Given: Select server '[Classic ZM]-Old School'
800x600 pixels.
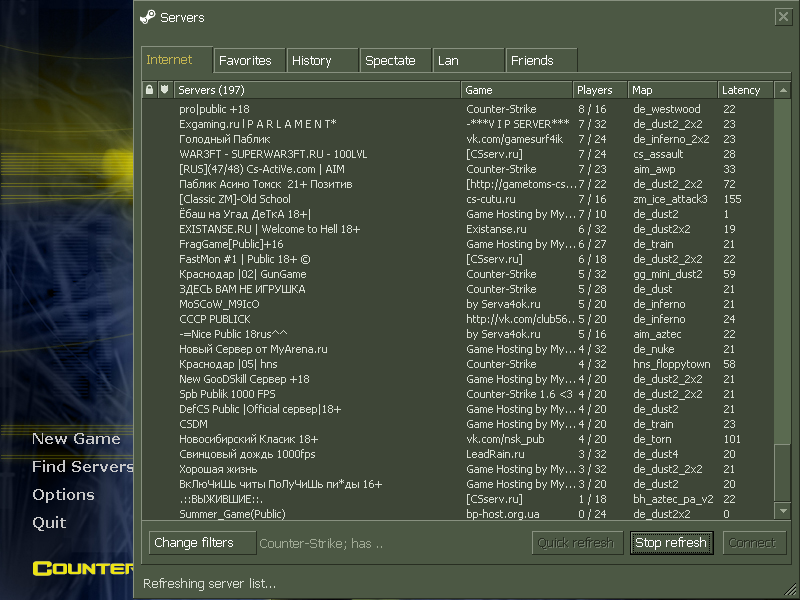Looking at the screenshot, I should [x=458, y=199].
